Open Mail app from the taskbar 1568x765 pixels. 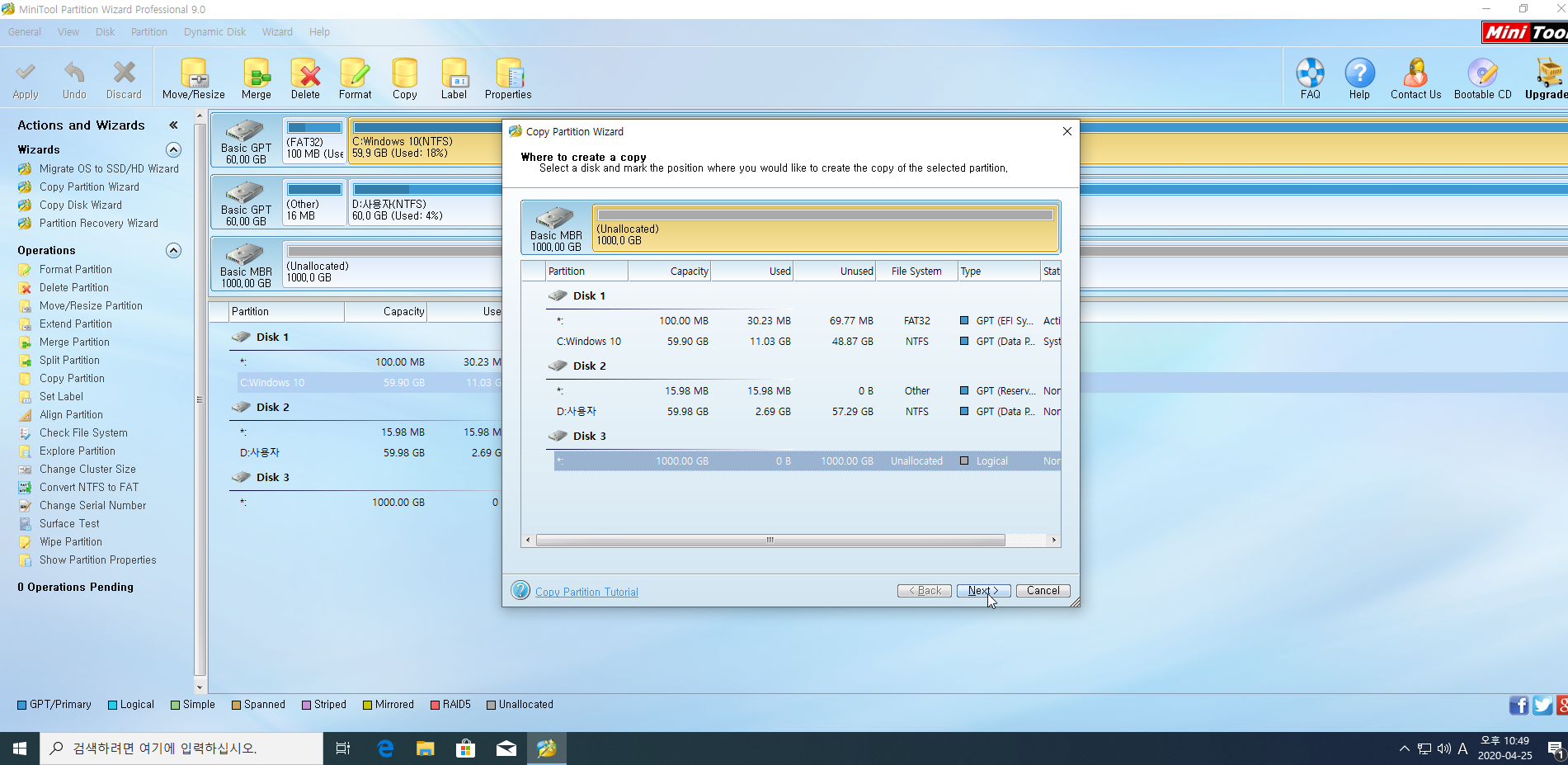(x=506, y=748)
